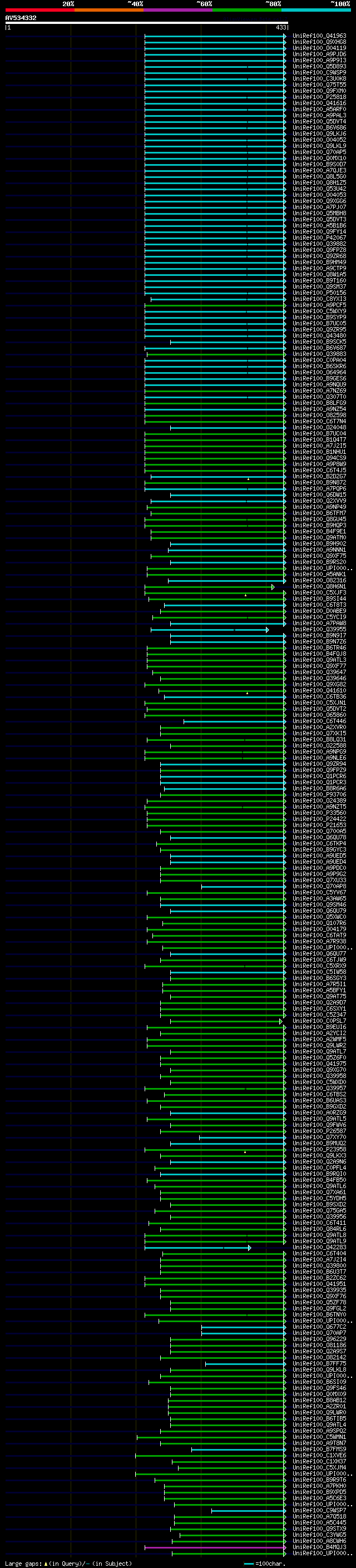The height and width of the screenshot is (1568, 356).
Task: Click the green ~80% identity legend segment
Action: [x=247, y=10]
